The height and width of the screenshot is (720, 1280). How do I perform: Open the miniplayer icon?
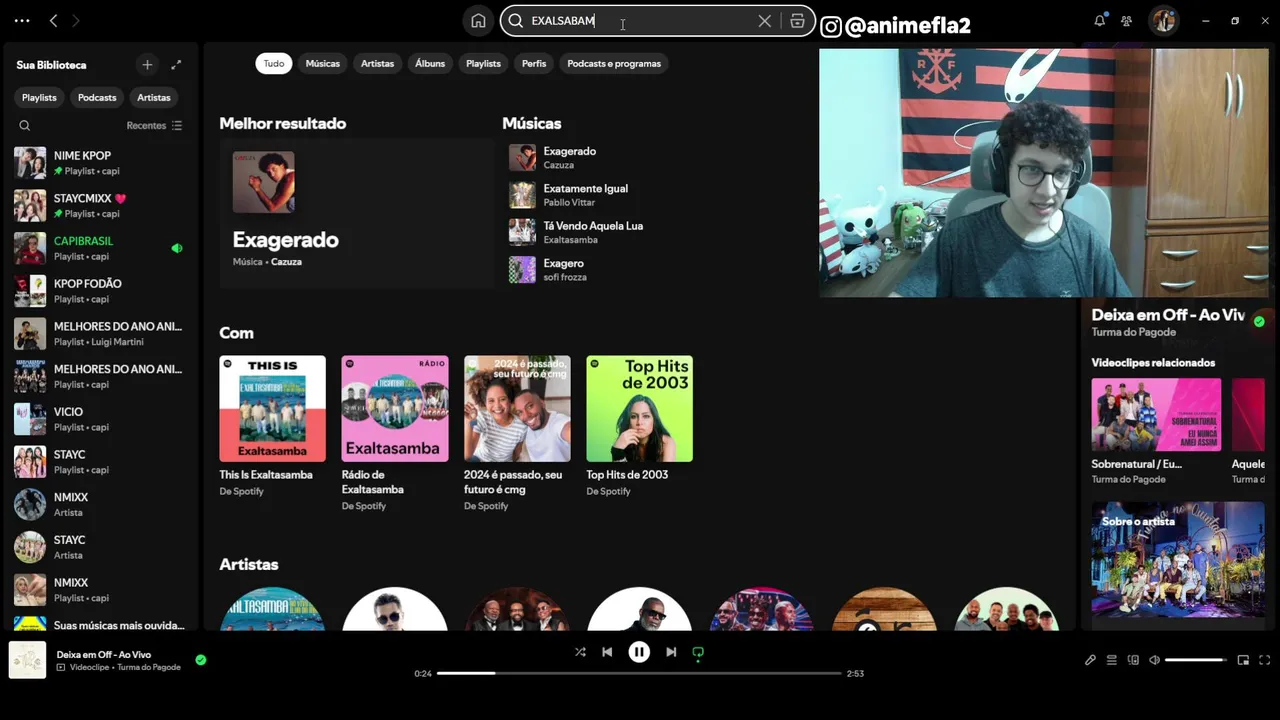coord(1243,660)
